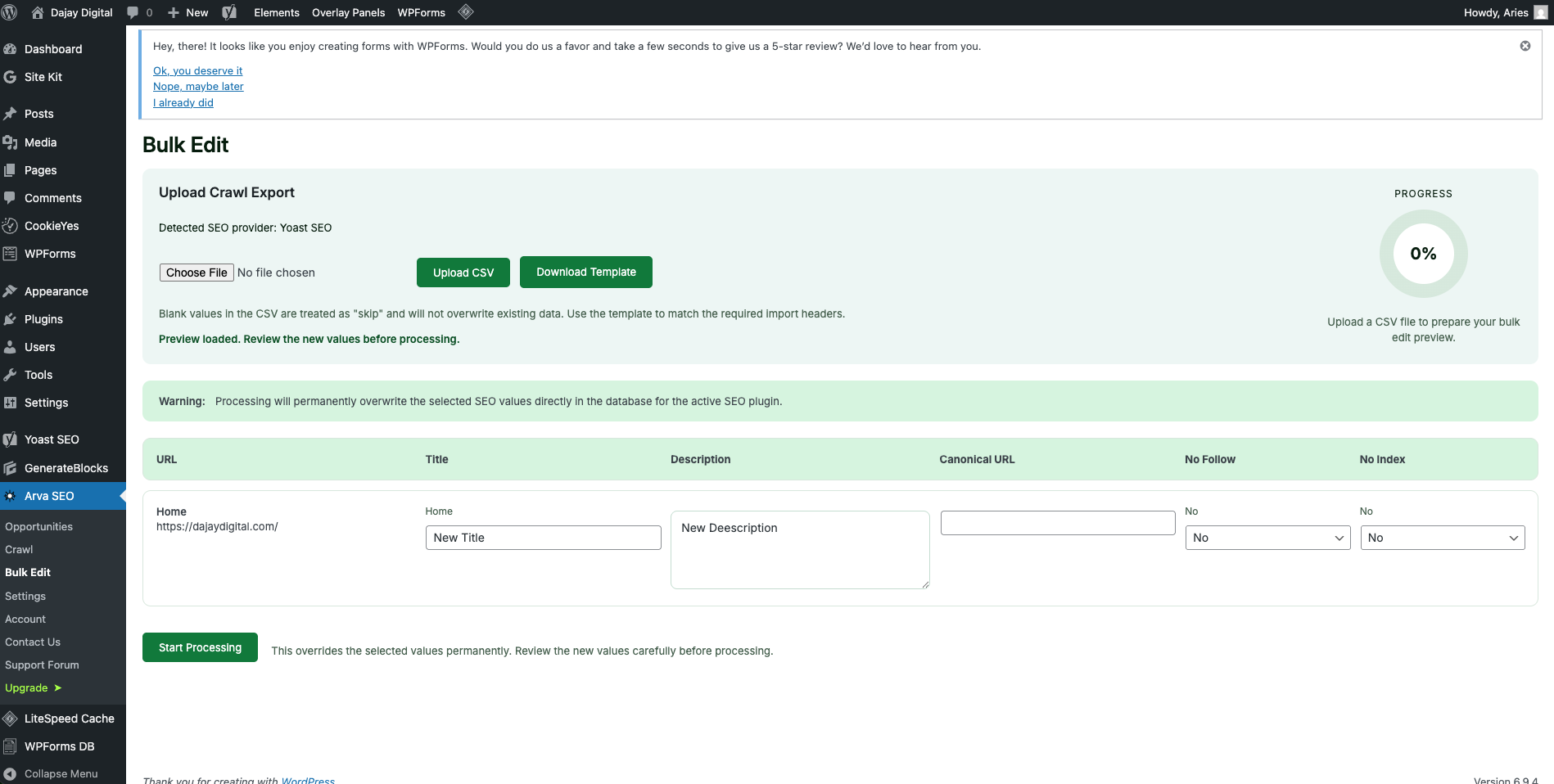Click the Download Template button
Viewport: 1554px width, 784px height.
click(x=585, y=272)
